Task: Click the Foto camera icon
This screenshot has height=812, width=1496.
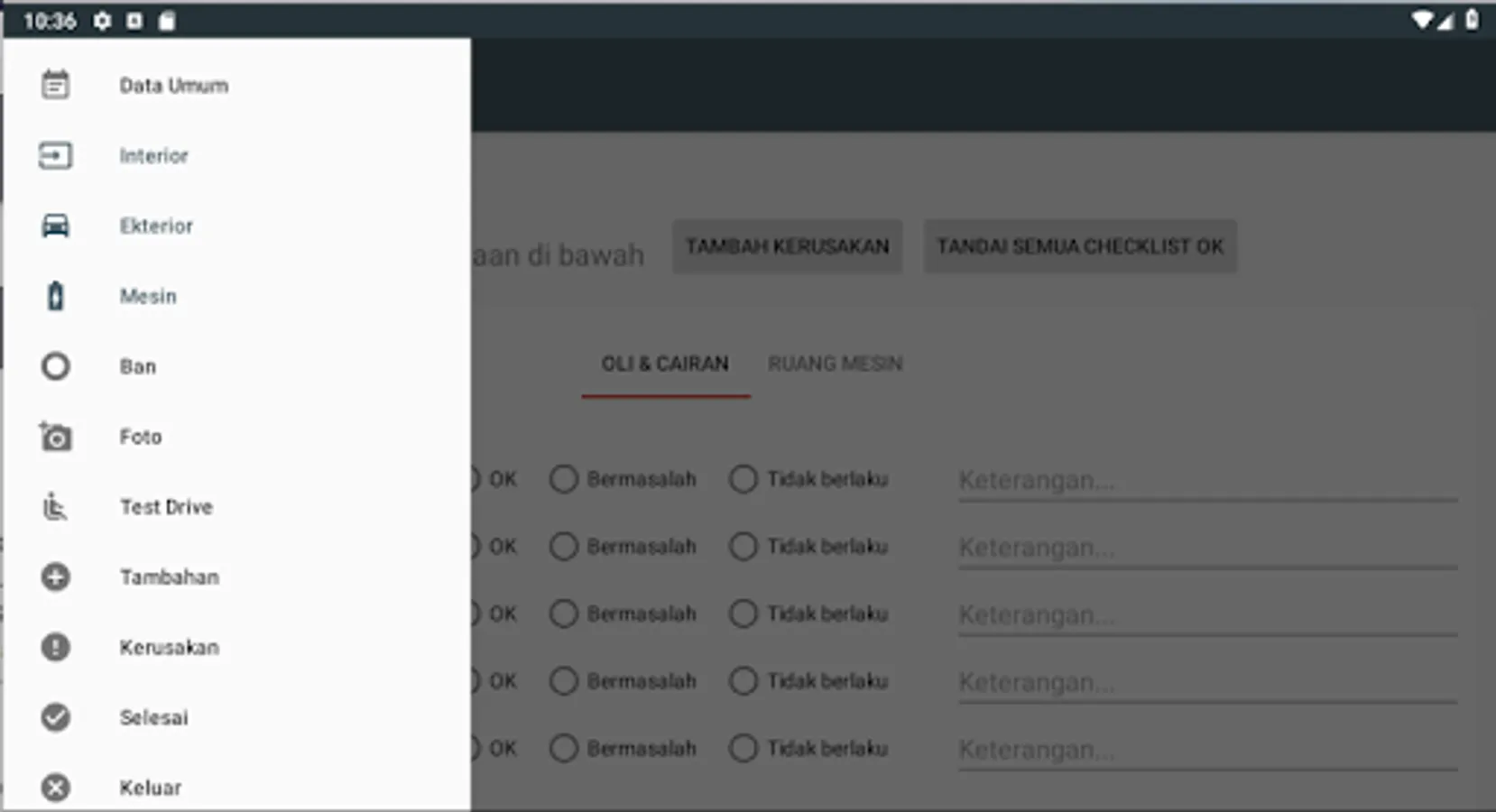Action: [x=55, y=437]
